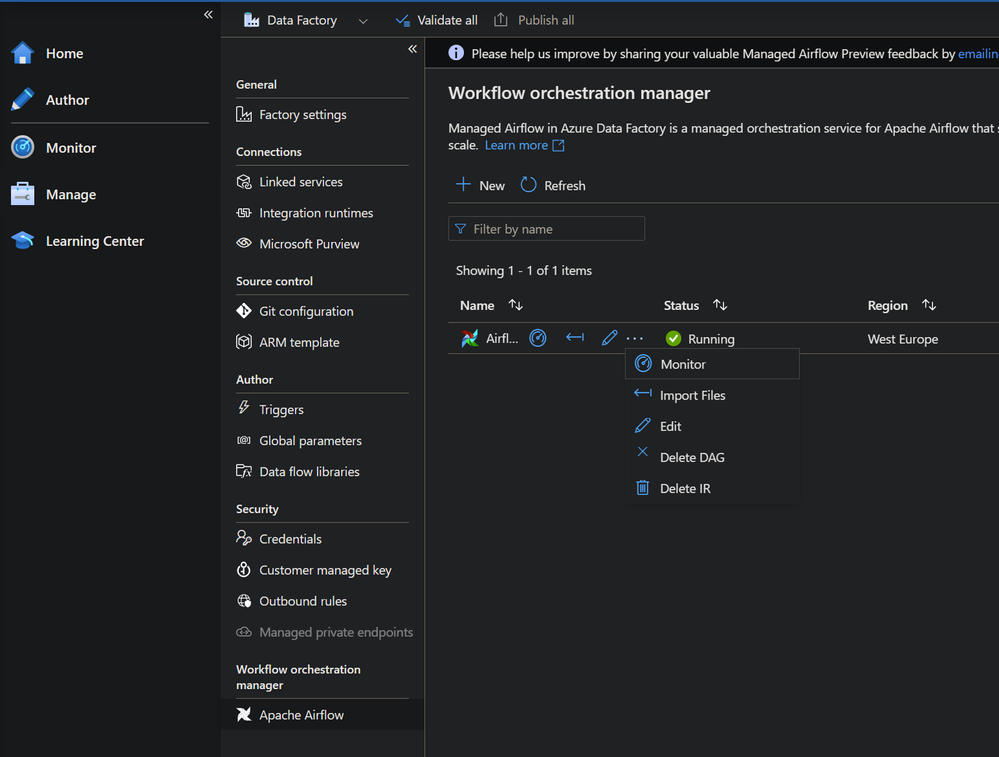Open Git configuration settings
999x757 pixels.
pos(306,311)
